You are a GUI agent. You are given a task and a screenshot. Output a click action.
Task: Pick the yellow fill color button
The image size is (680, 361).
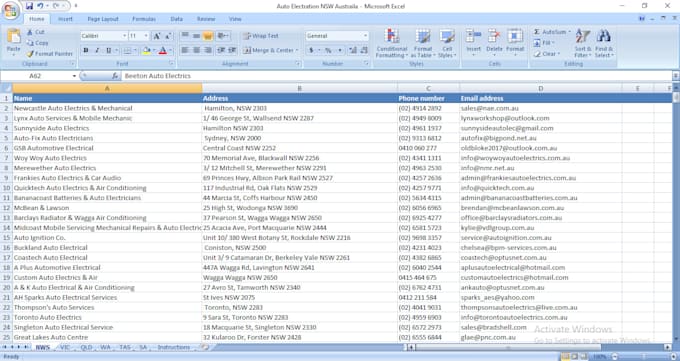(146, 51)
